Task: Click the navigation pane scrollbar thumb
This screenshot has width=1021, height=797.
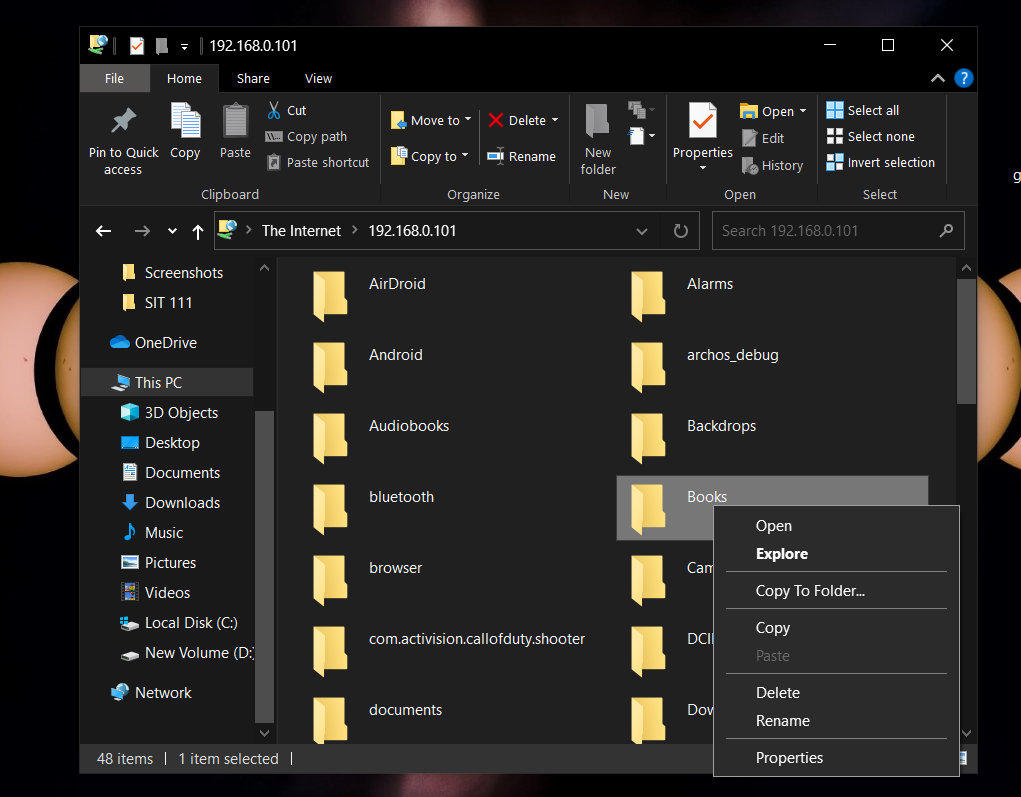Action: pyautogui.click(x=264, y=566)
